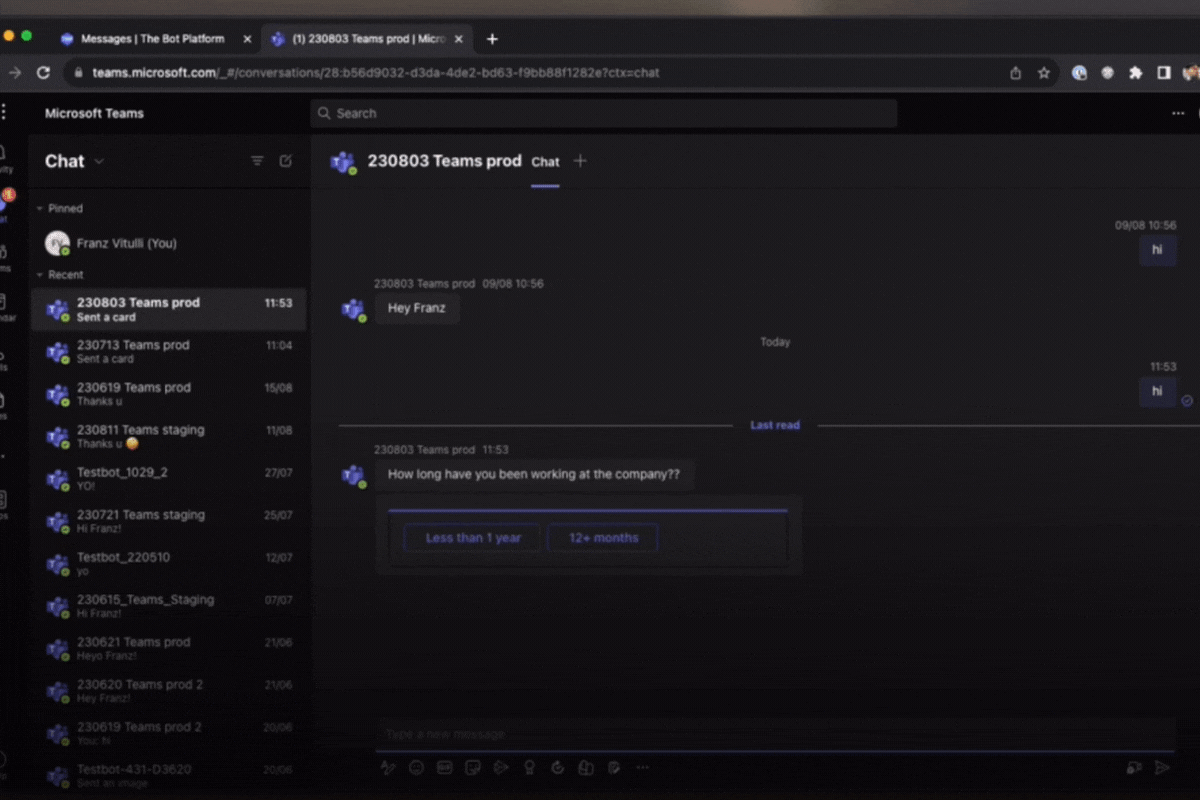Choose the Less than 1 year option
The width and height of the screenshot is (1200, 800).
pos(473,538)
